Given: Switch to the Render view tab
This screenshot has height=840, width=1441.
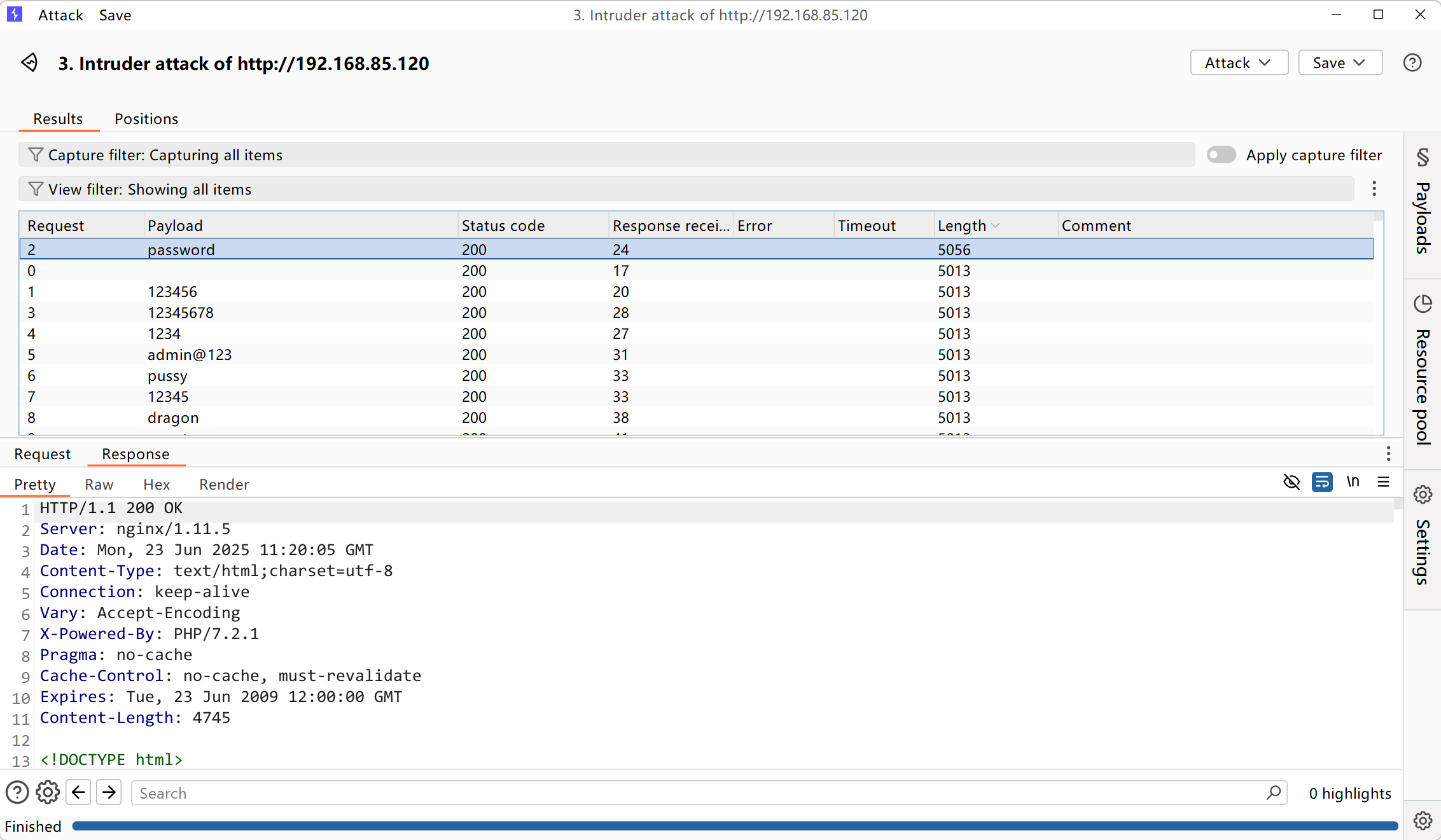Looking at the screenshot, I should point(224,485).
